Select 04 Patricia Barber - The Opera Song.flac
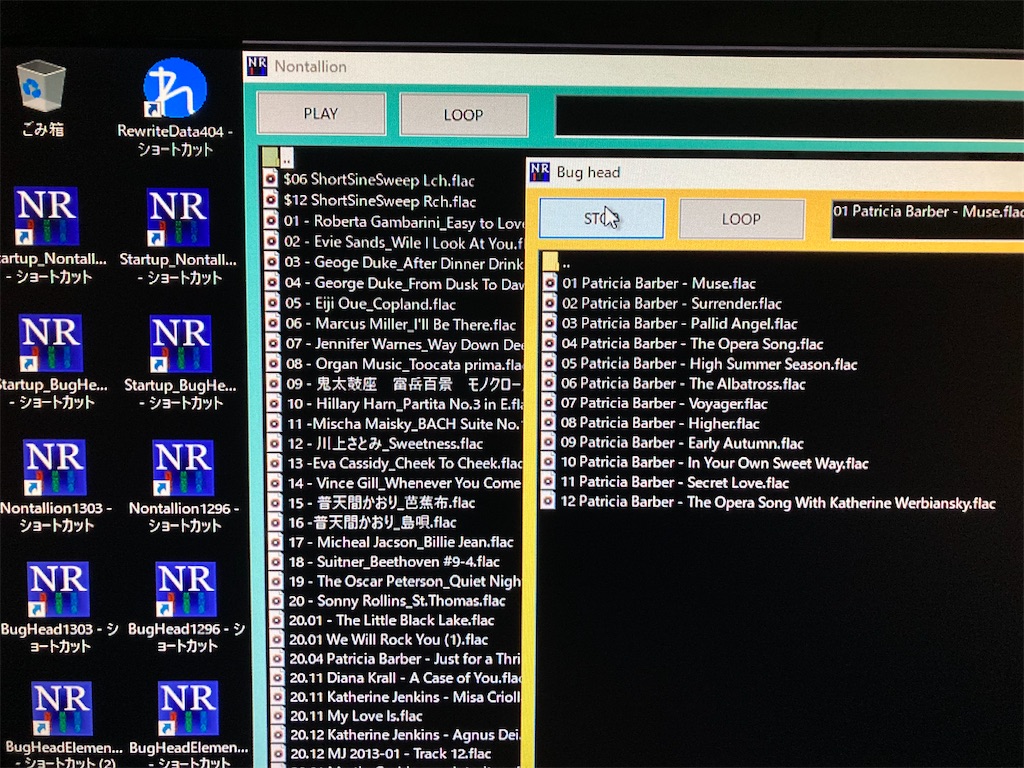The image size is (1024, 768). pos(692,344)
